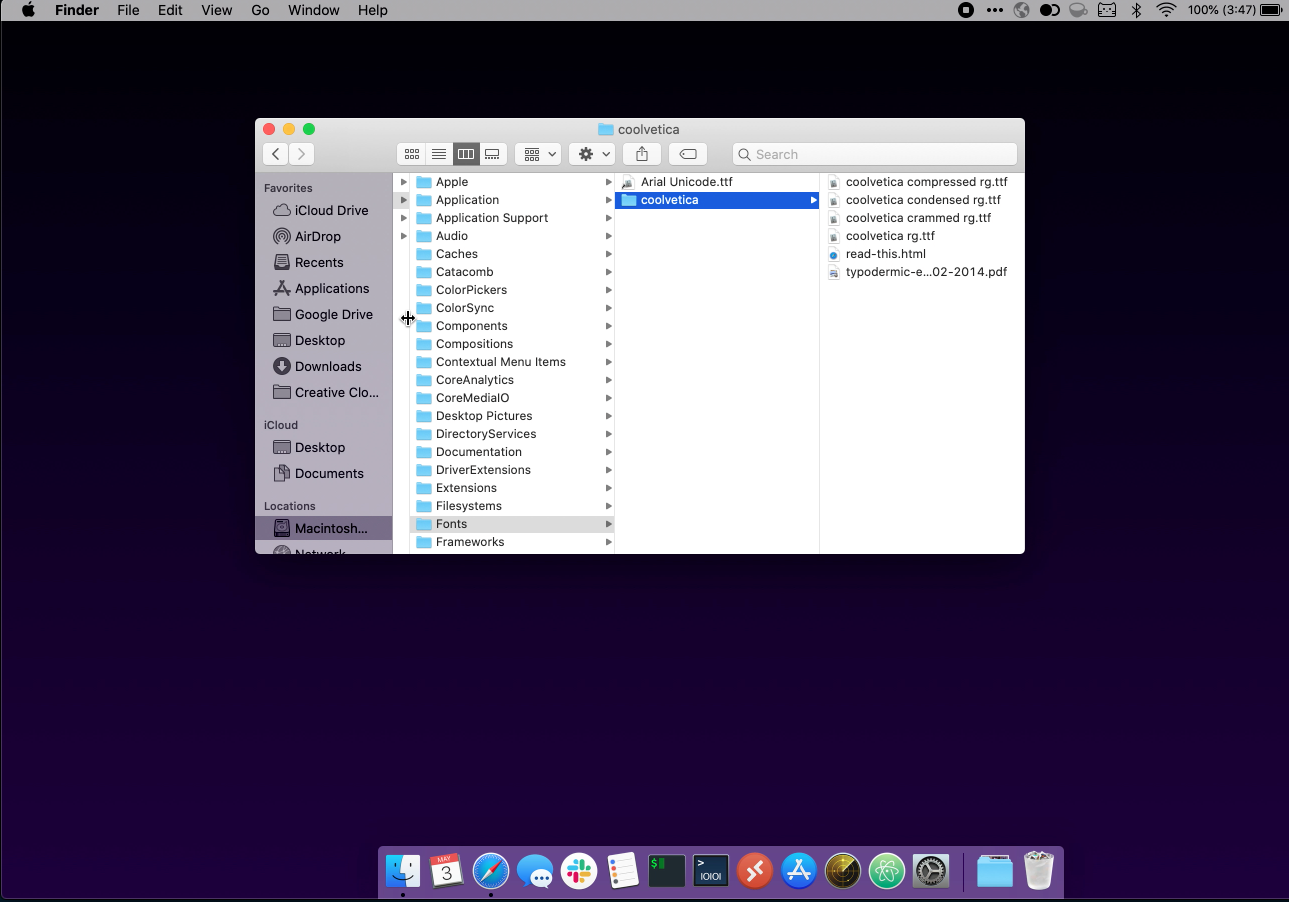Open the Window menu
1289x902 pixels.
point(313,10)
